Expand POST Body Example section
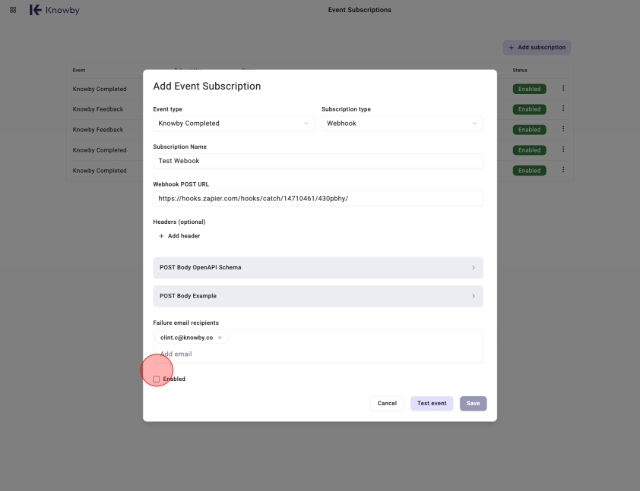The height and width of the screenshot is (491, 640). click(318, 296)
